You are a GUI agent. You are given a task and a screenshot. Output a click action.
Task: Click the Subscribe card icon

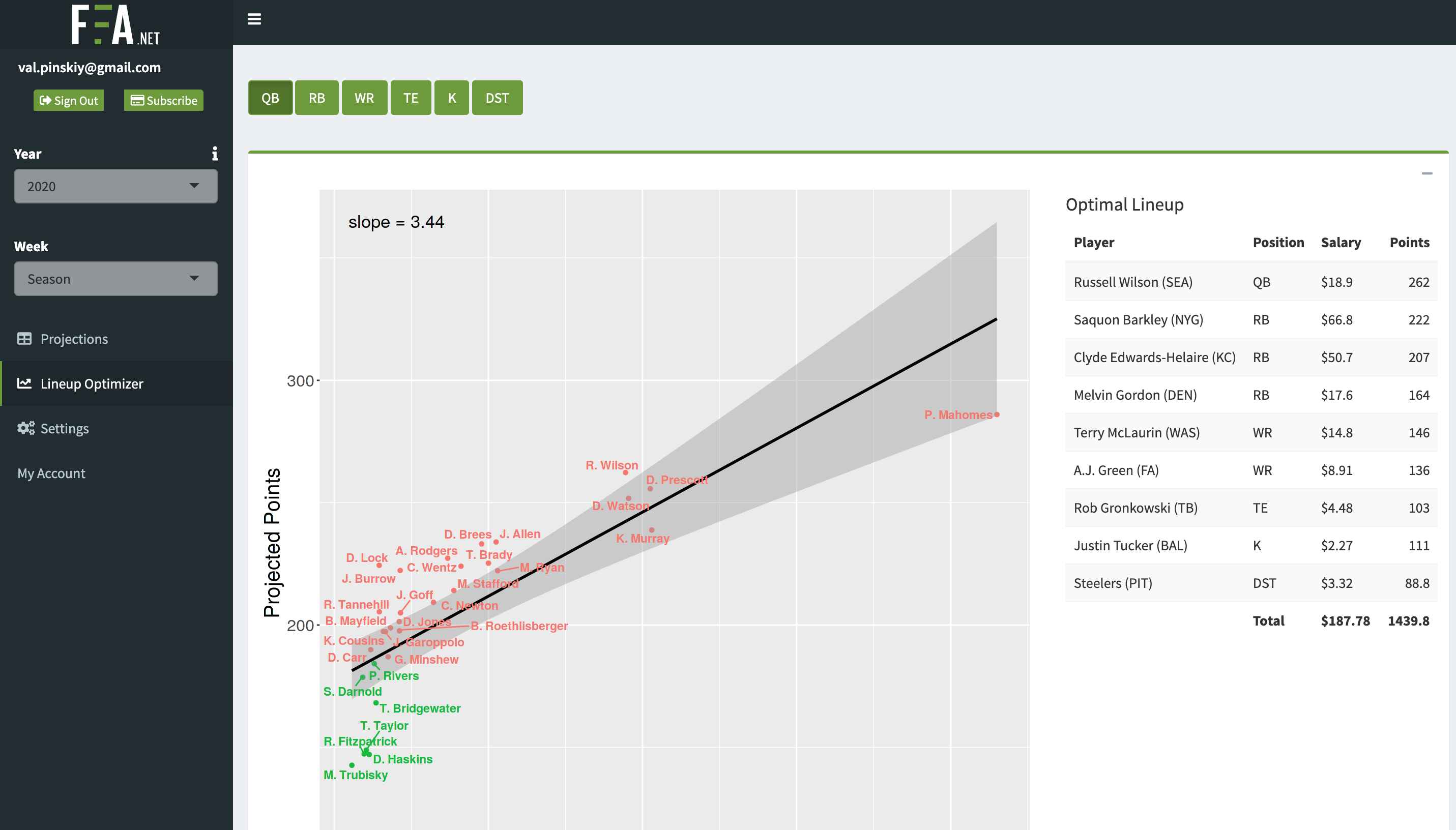[136, 100]
